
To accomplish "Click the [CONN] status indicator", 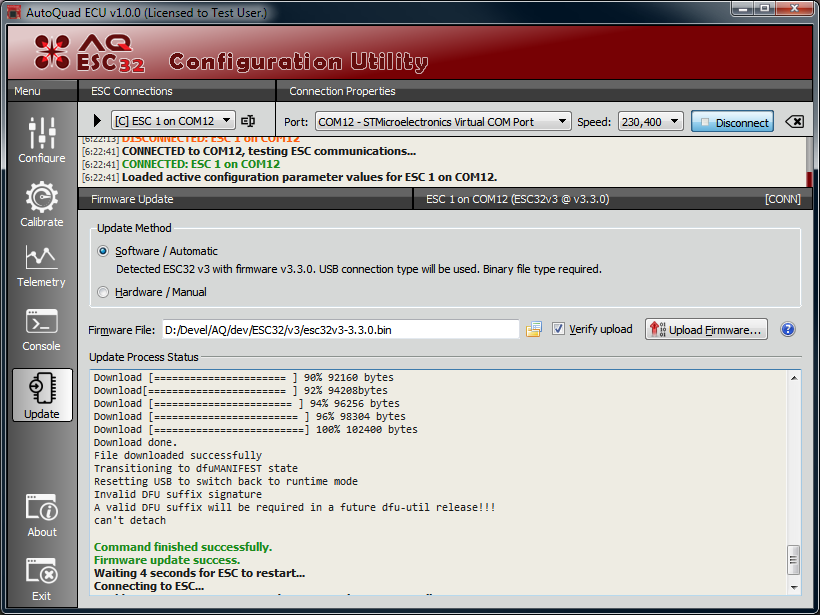I will pyautogui.click(x=783, y=199).
